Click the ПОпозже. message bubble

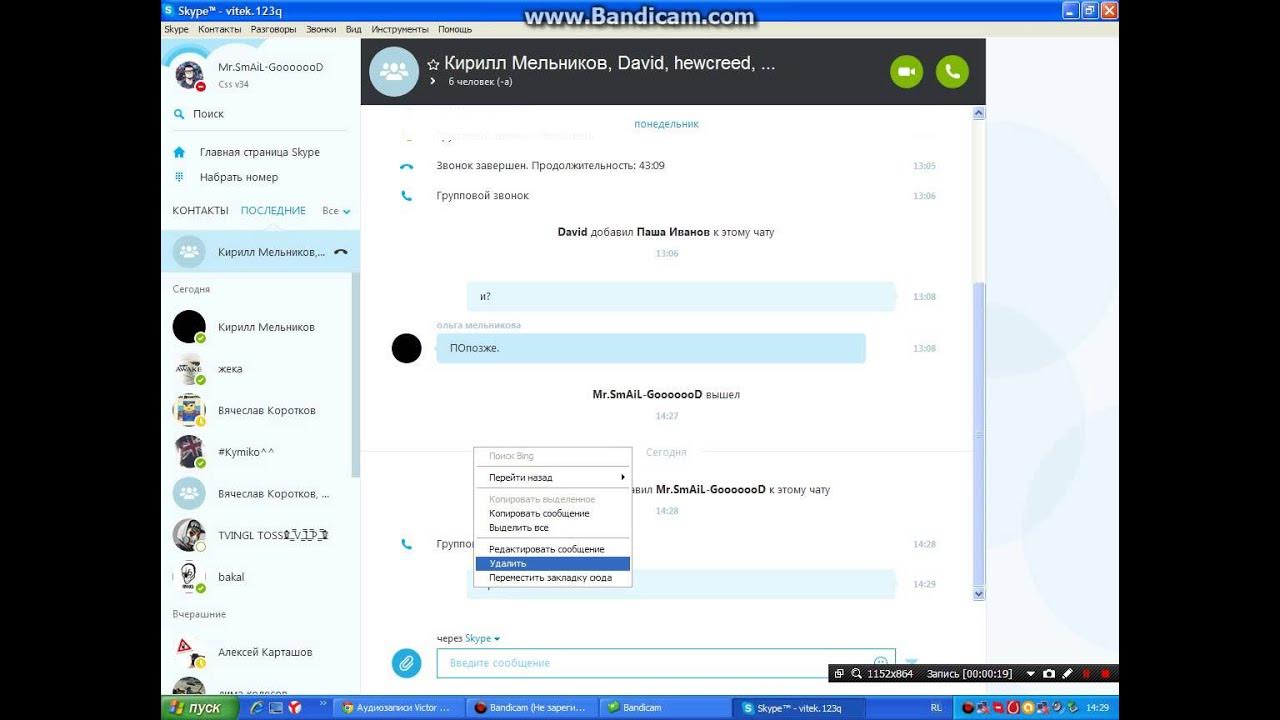[651, 348]
